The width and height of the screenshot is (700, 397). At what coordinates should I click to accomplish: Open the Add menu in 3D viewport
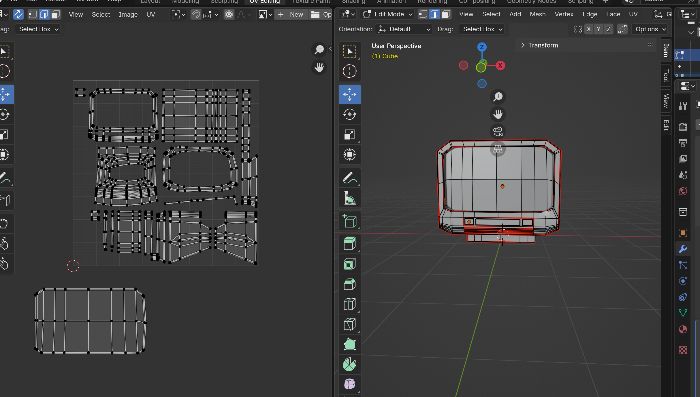point(515,14)
